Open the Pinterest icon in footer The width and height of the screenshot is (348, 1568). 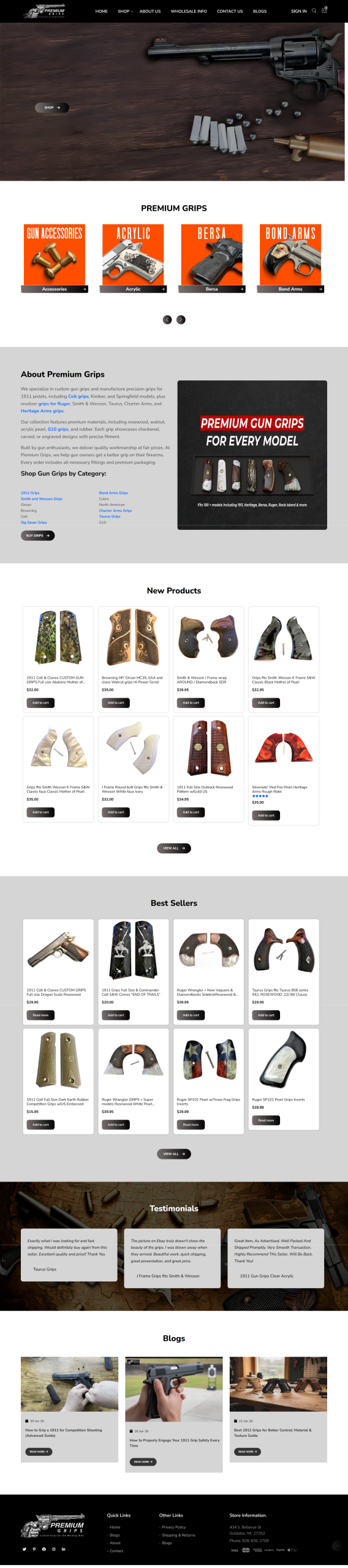[x=34, y=1549]
